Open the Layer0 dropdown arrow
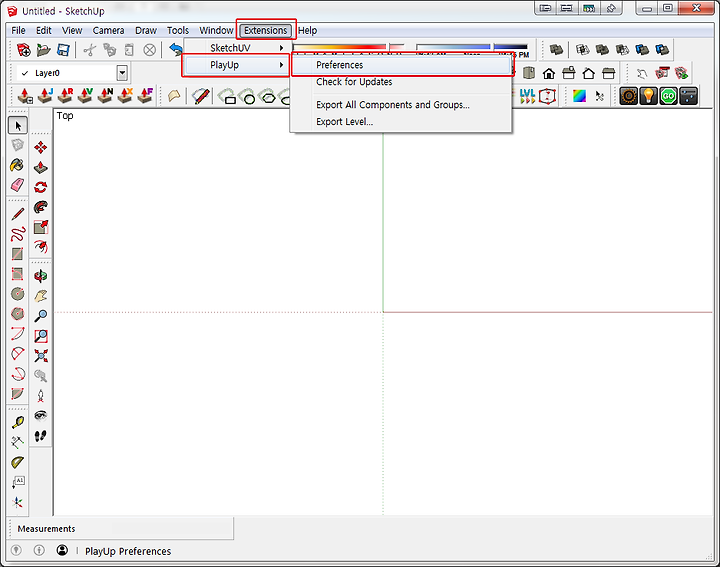This screenshot has height=567, width=720. [122, 73]
